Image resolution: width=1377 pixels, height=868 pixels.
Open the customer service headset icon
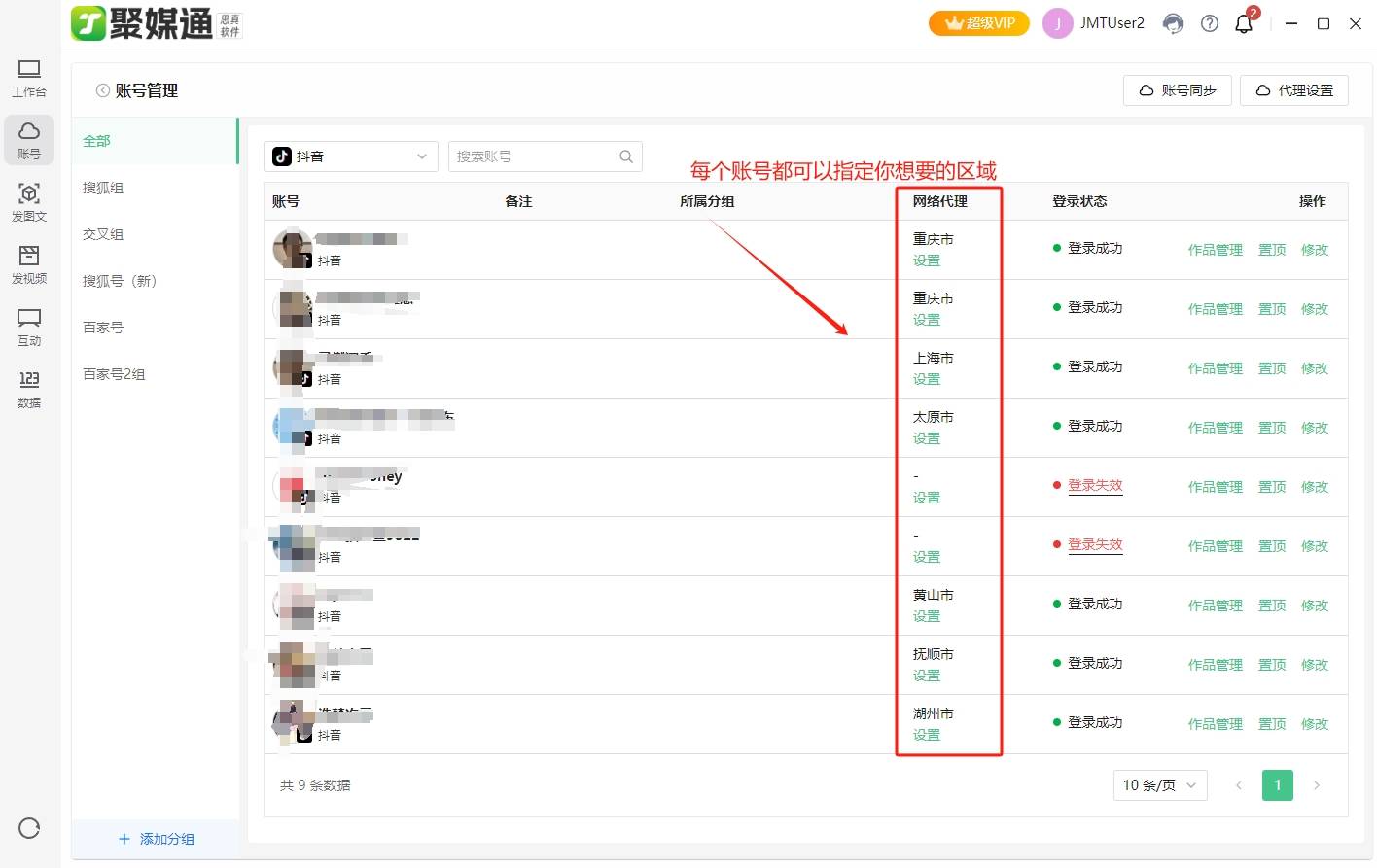(1174, 24)
